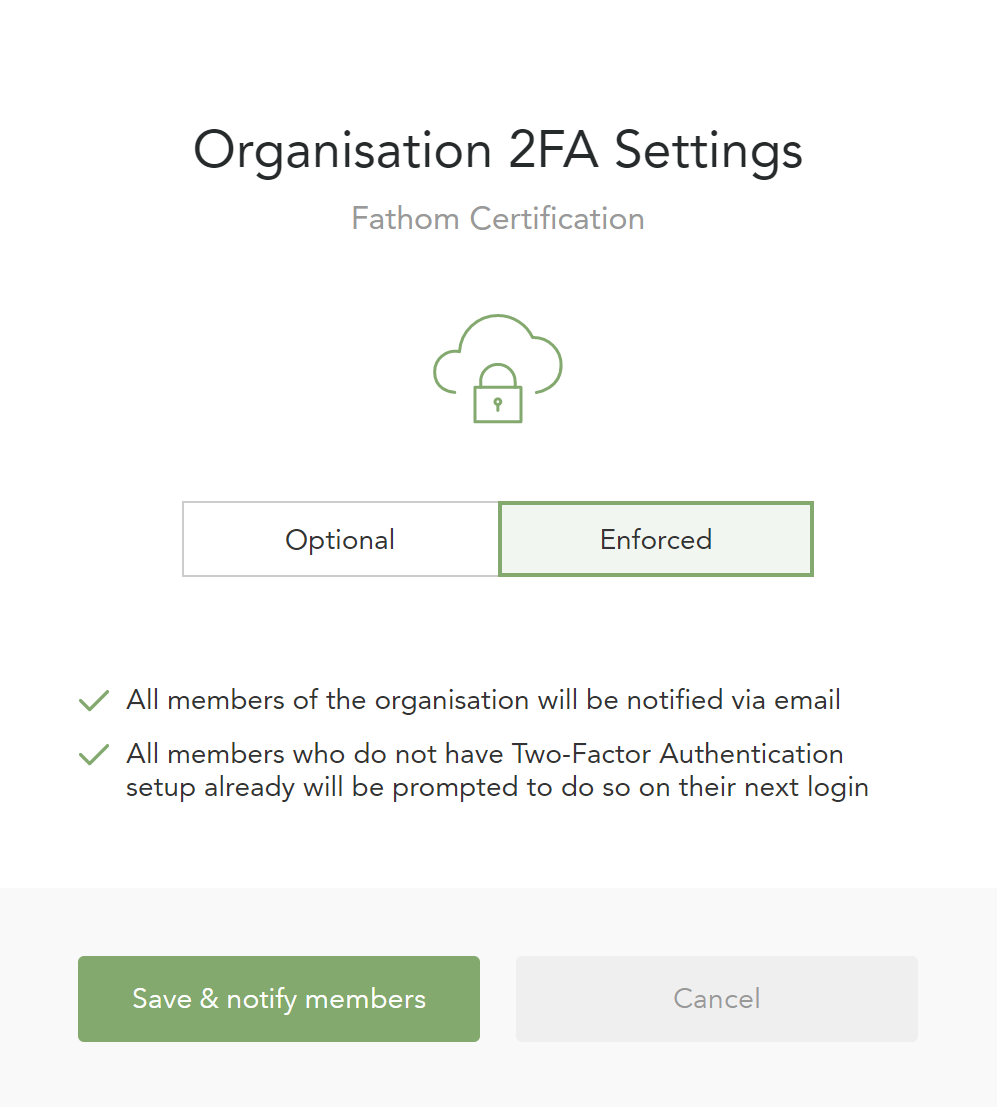
Task: Click the checkmark beside the email notification line
Action: pos(94,700)
